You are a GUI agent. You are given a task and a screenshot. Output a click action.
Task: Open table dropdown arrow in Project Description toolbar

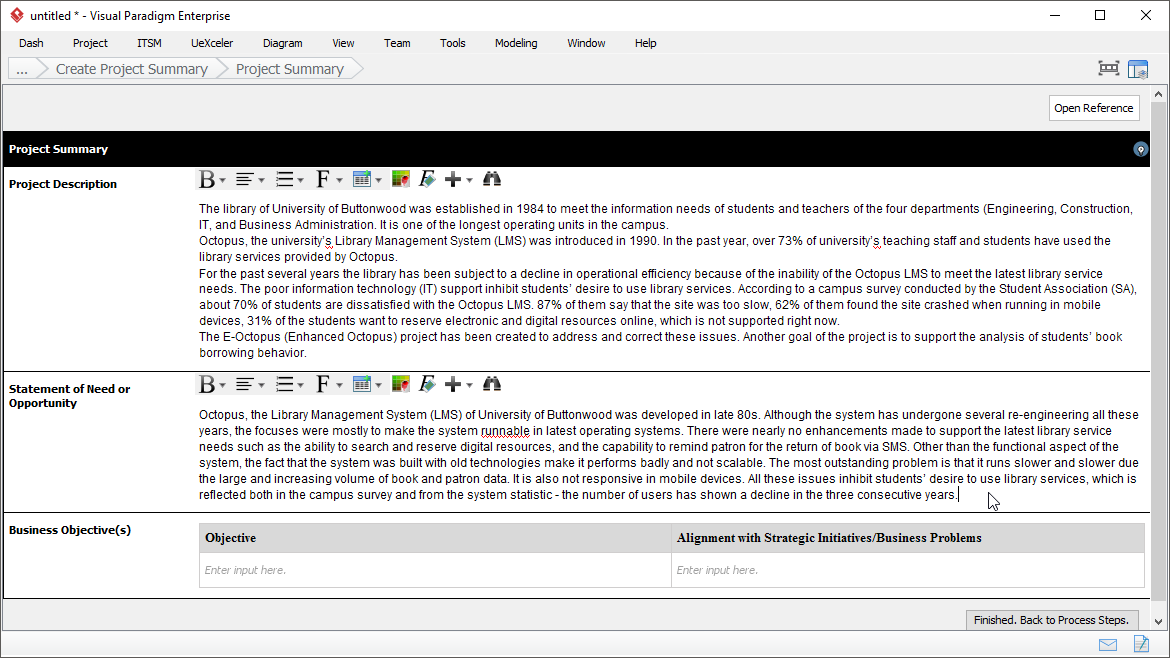pyautogui.click(x=378, y=181)
